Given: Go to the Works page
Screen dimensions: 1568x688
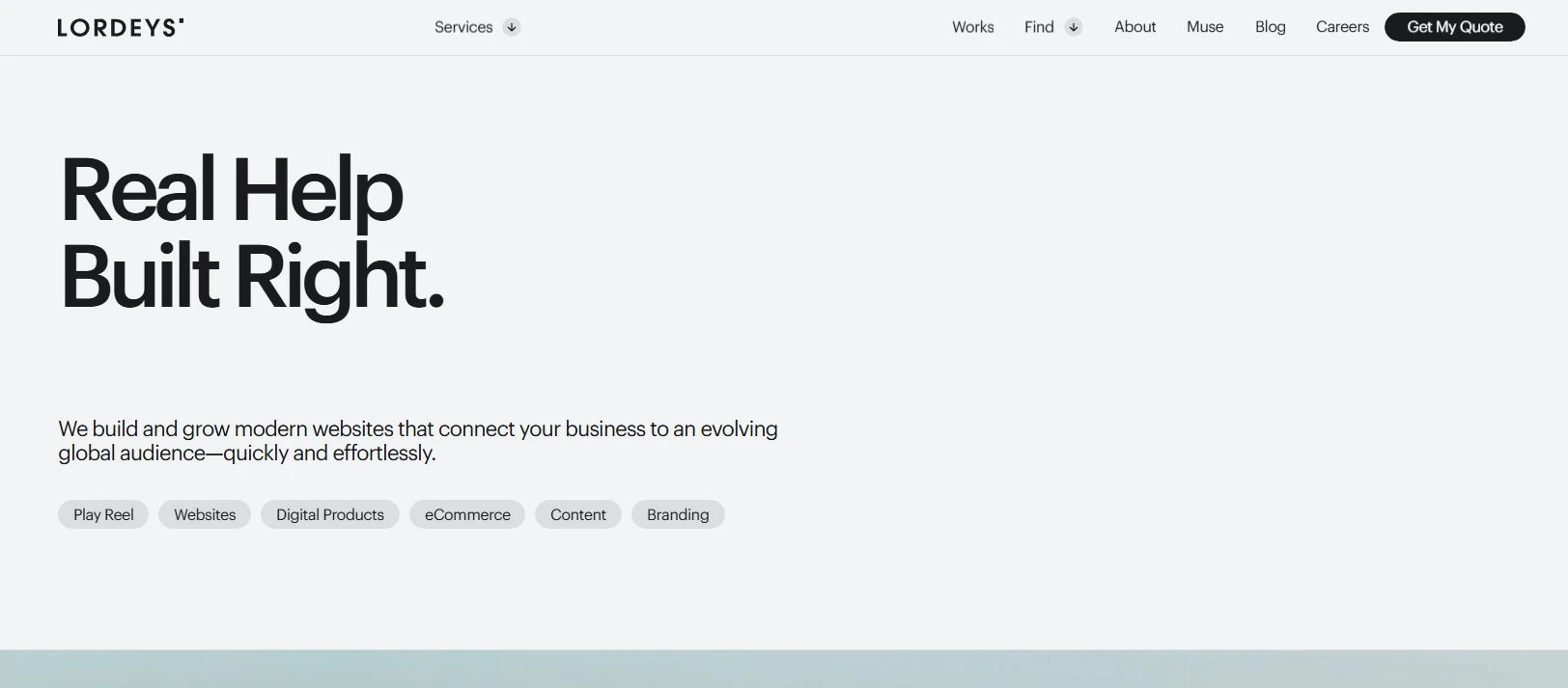Looking at the screenshot, I should [972, 27].
